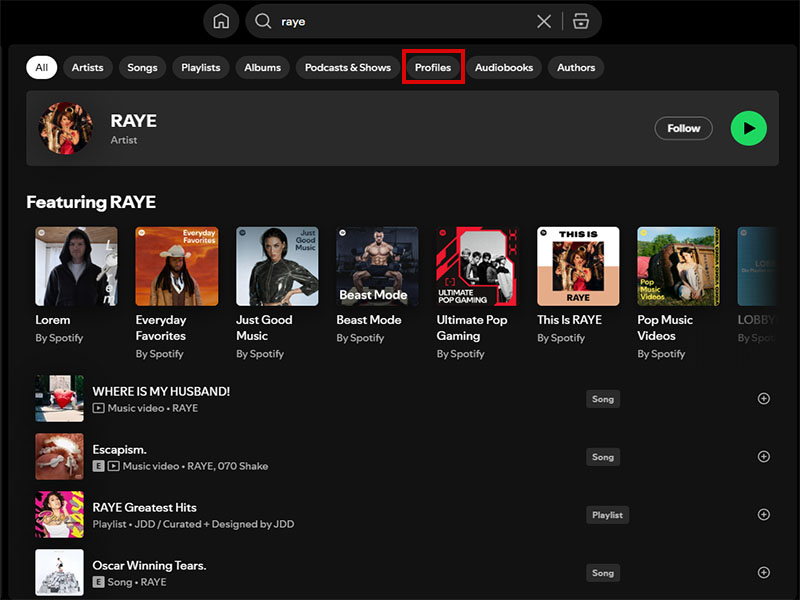Open the Browse icon in search bar
The width and height of the screenshot is (800, 600).
pyautogui.click(x=581, y=21)
